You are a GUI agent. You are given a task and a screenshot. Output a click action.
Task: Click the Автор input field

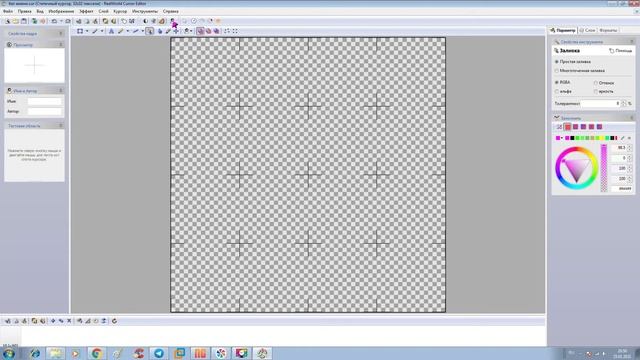[44, 111]
